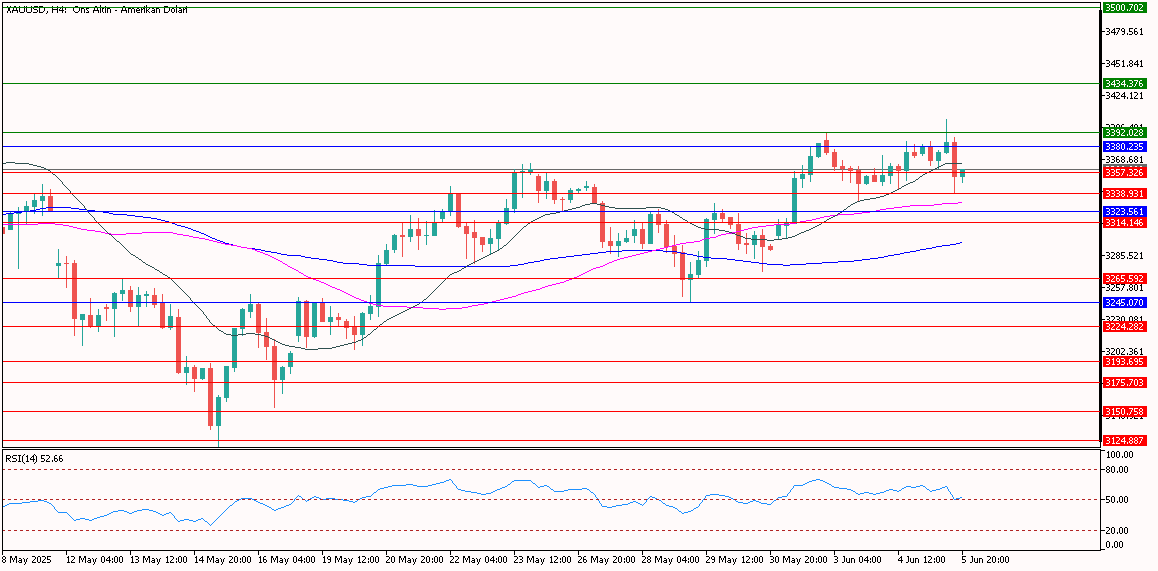The width and height of the screenshot is (1158, 571).
Task: Click the red 3357.326 price tag
Action: click(1123, 172)
